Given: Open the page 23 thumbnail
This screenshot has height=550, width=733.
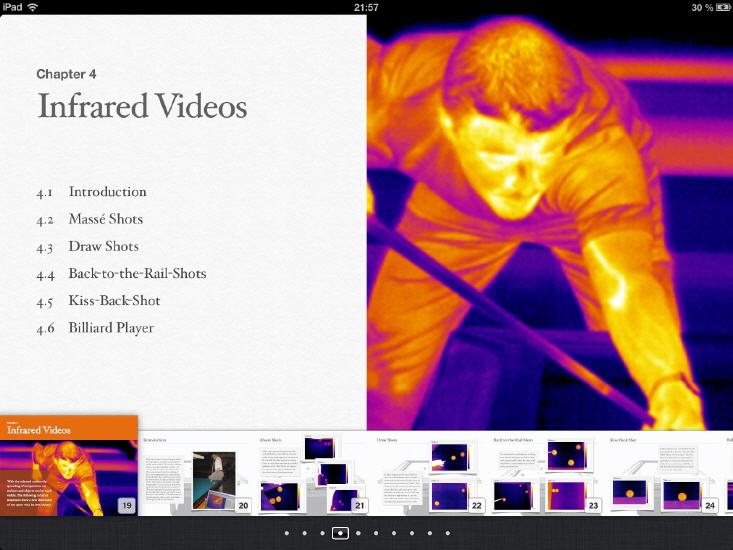Looking at the screenshot, I should click(x=546, y=474).
